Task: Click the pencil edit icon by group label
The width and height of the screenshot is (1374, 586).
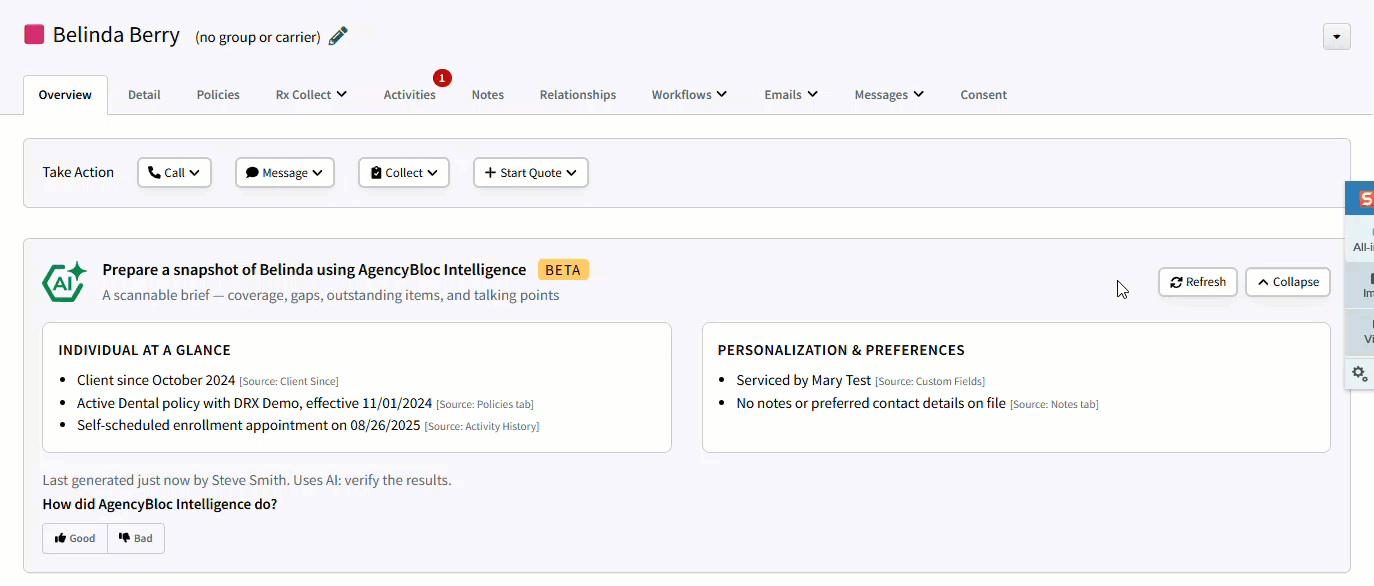Action: tap(339, 36)
